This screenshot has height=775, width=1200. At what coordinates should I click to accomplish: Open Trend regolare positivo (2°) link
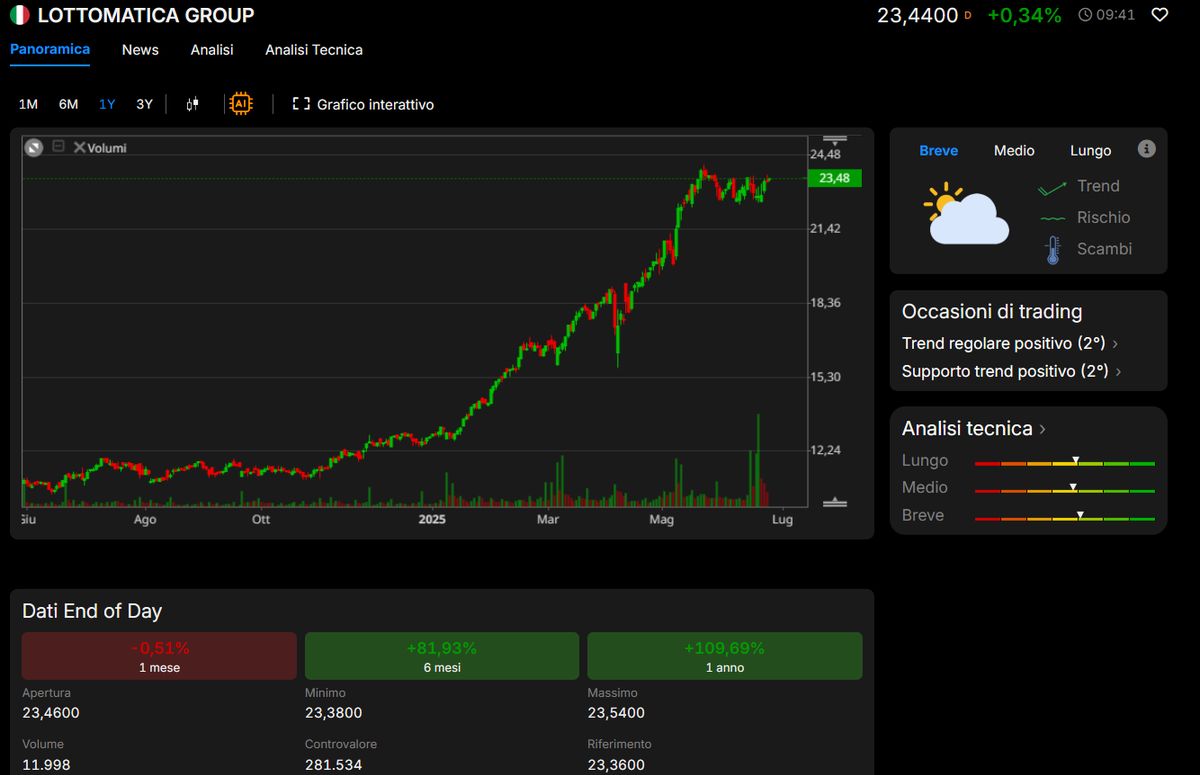point(1004,343)
